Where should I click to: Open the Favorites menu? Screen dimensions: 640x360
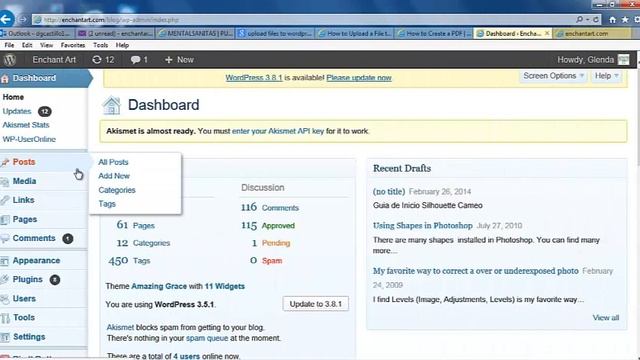pos(73,45)
